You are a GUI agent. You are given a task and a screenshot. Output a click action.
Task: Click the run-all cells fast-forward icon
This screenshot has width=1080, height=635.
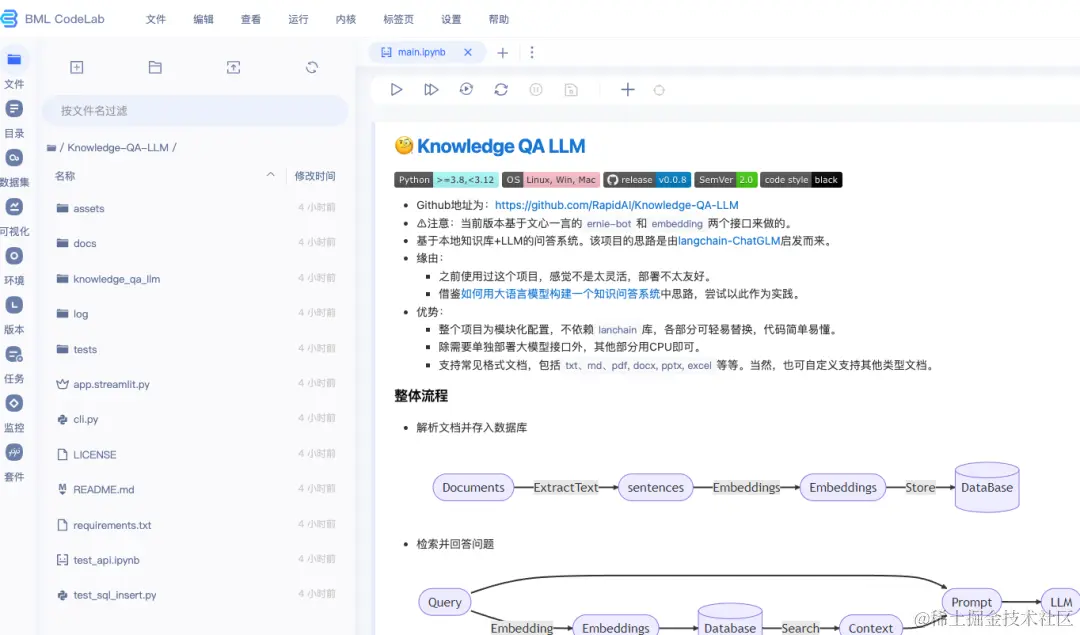[431, 90]
